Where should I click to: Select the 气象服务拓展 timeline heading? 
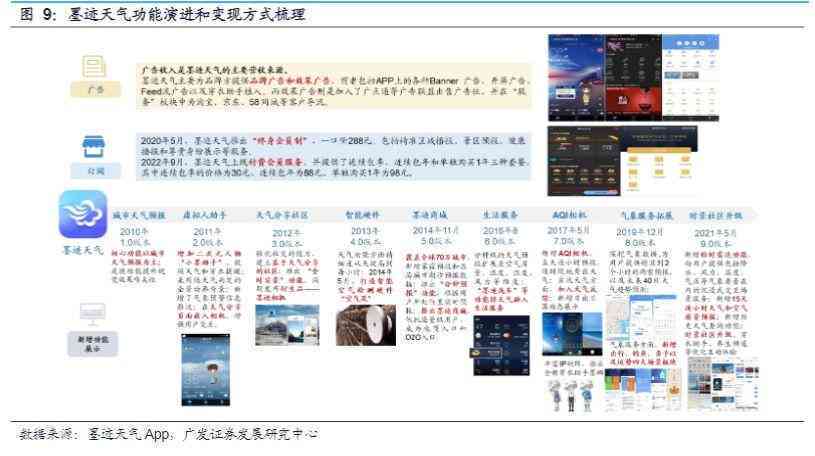click(647, 215)
